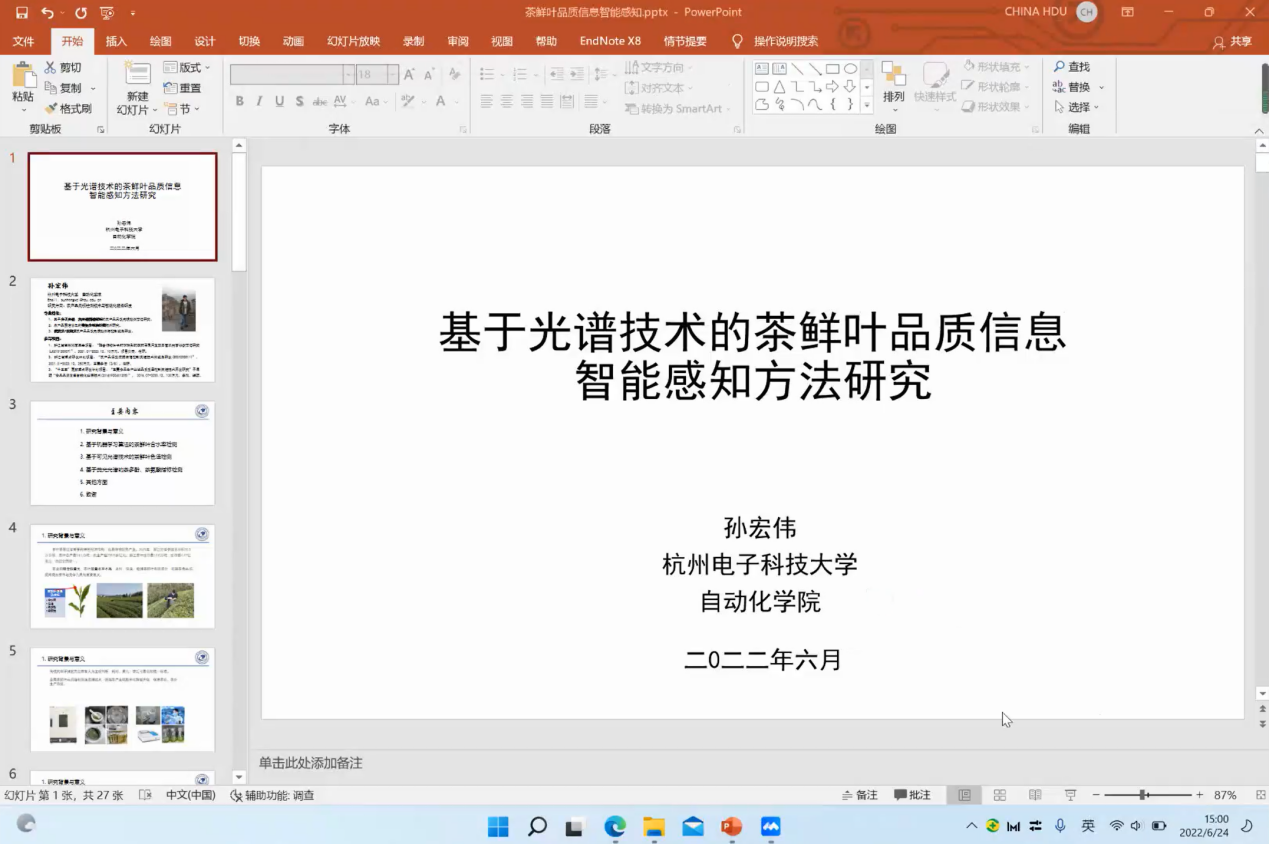This screenshot has width=1269, height=844.
Task: Open the font name combo box dropdown
Action: coord(349,75)
